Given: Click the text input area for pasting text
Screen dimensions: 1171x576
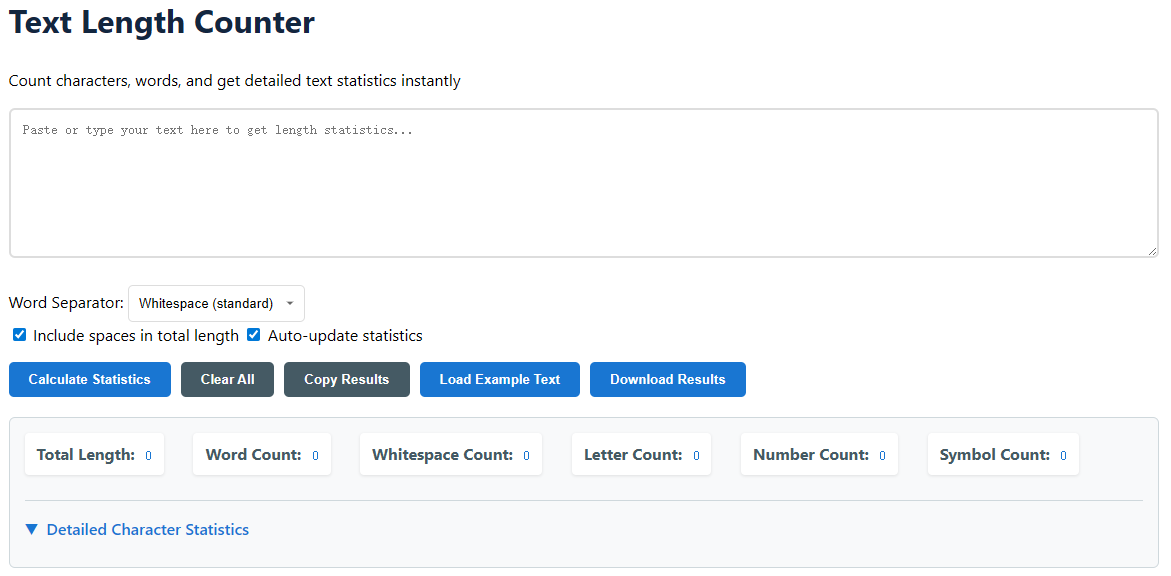Looking at the screenshot, I should click(x=583, y=183).
